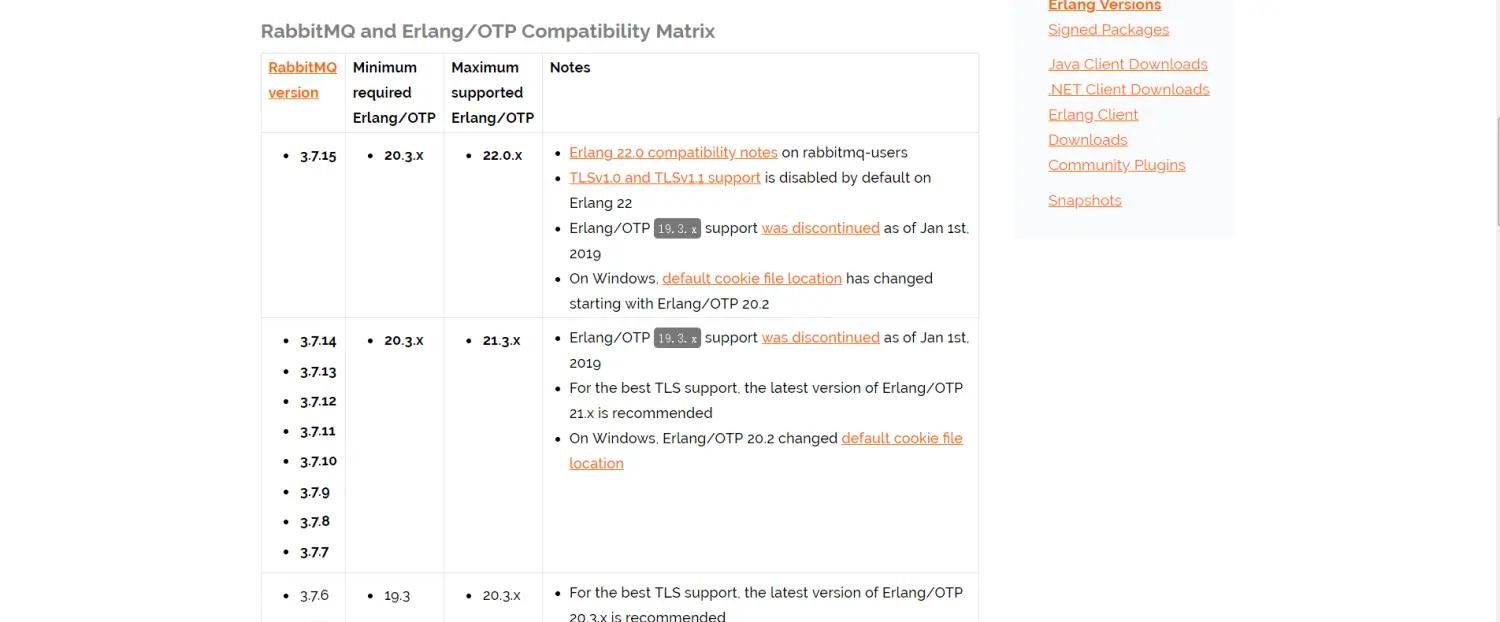
Task: Click the 3.7.15 version entry
Action: click(x=318, y=156)
